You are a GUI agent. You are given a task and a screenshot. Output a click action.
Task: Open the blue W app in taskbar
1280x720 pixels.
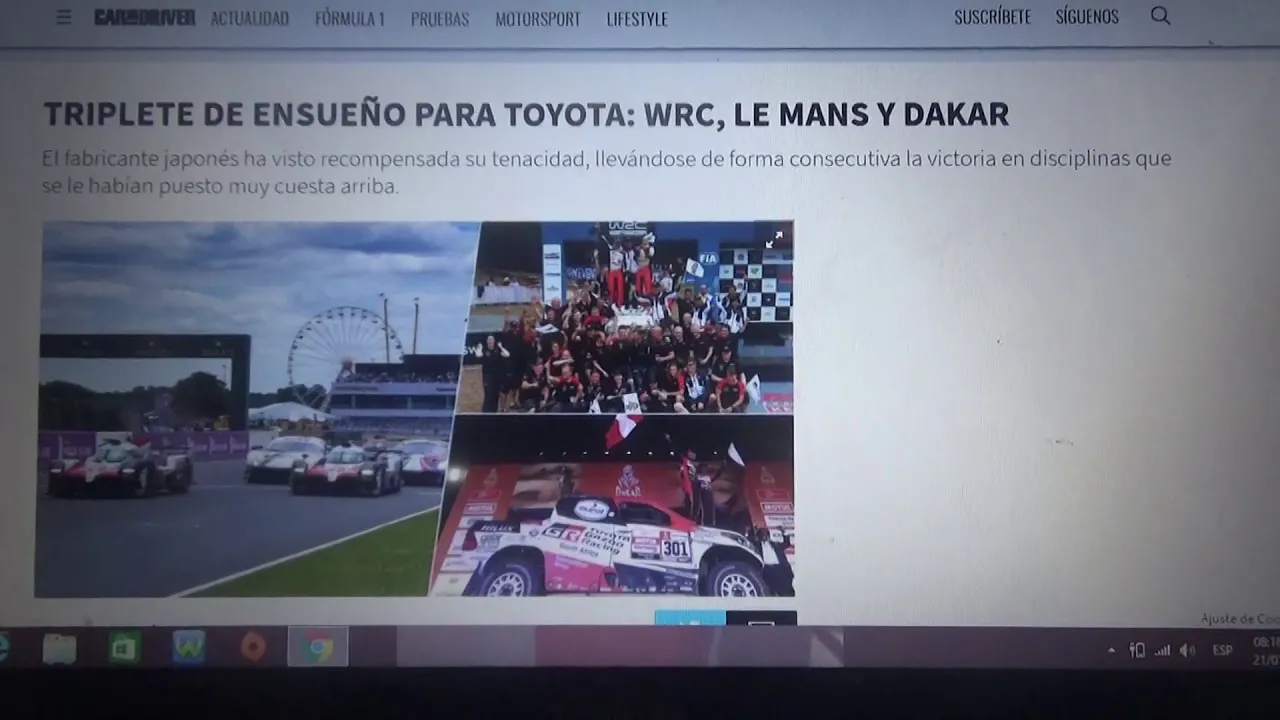pyautogui.click(x=188, y=648)
